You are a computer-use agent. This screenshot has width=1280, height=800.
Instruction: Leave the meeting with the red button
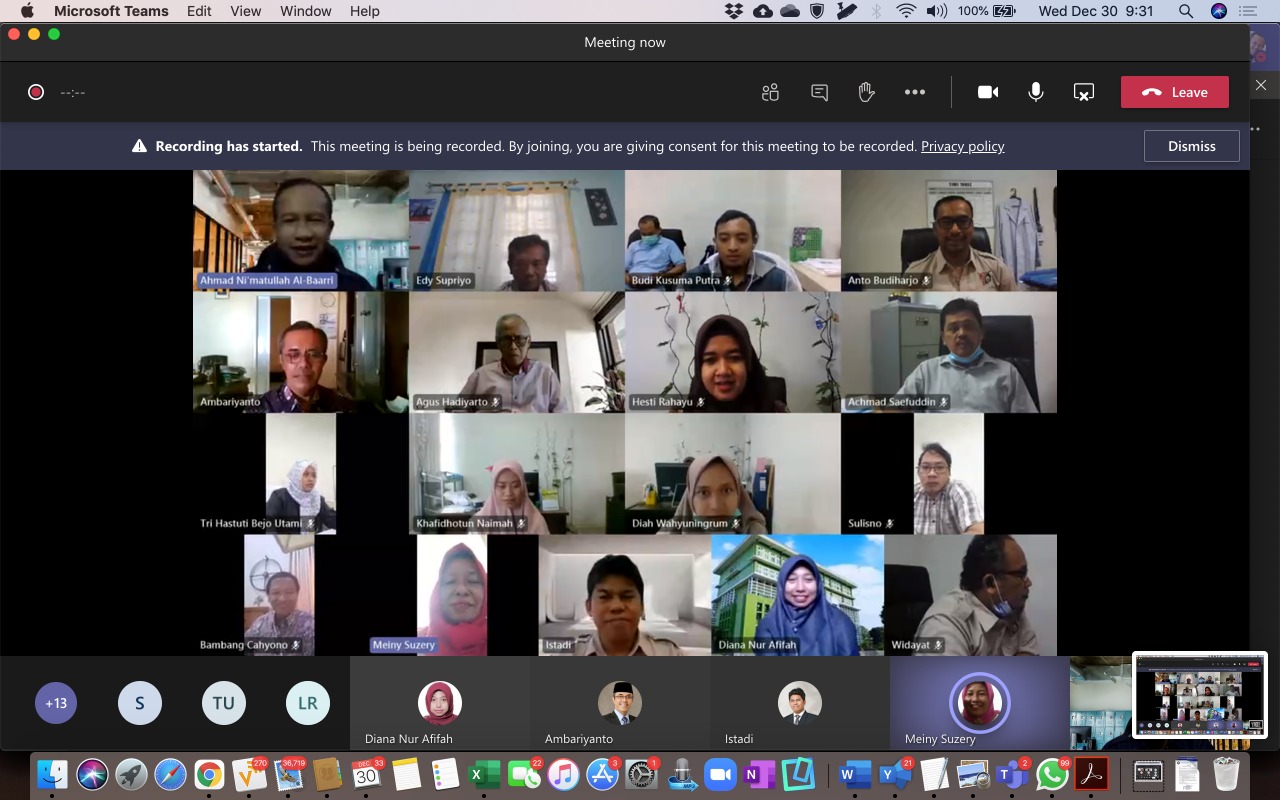pos(1175,92)
